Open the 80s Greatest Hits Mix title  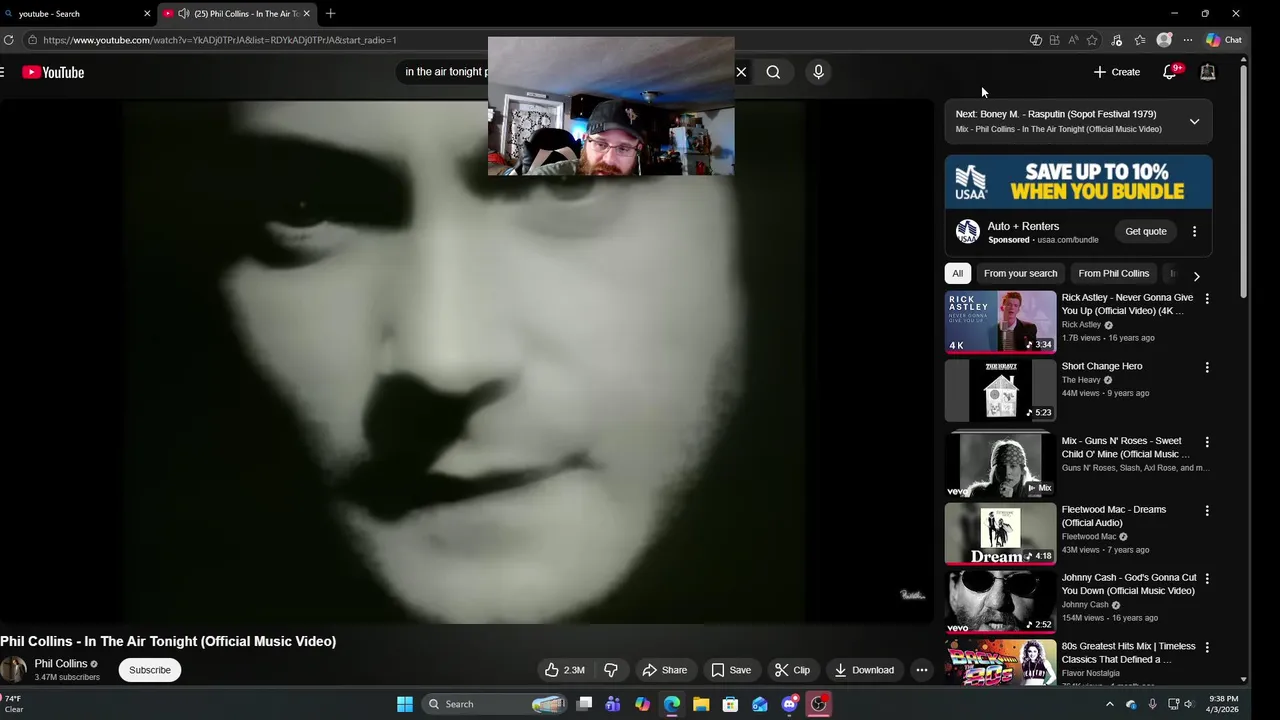(x=1128, y=653)
